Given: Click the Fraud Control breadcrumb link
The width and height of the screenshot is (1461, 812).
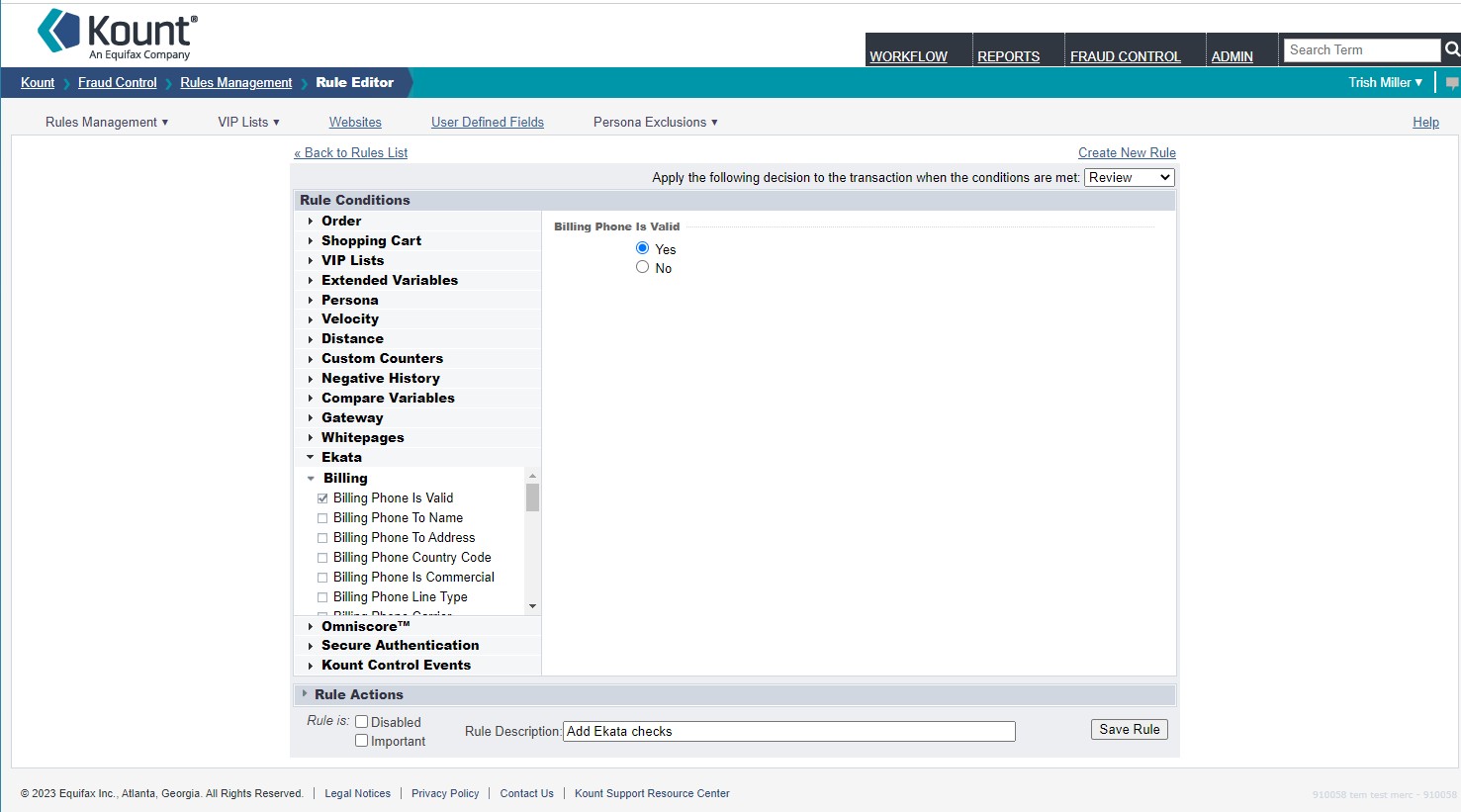Looking at the screenshot, I should tap(118, 82).
